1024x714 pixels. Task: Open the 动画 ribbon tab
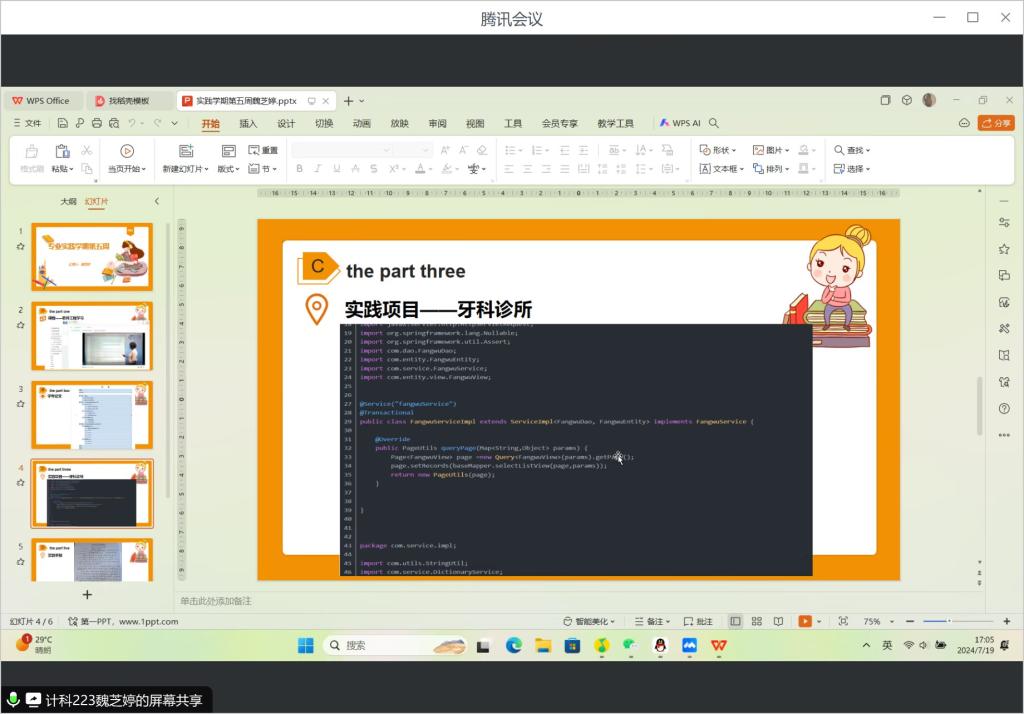[x=361, y=124]
